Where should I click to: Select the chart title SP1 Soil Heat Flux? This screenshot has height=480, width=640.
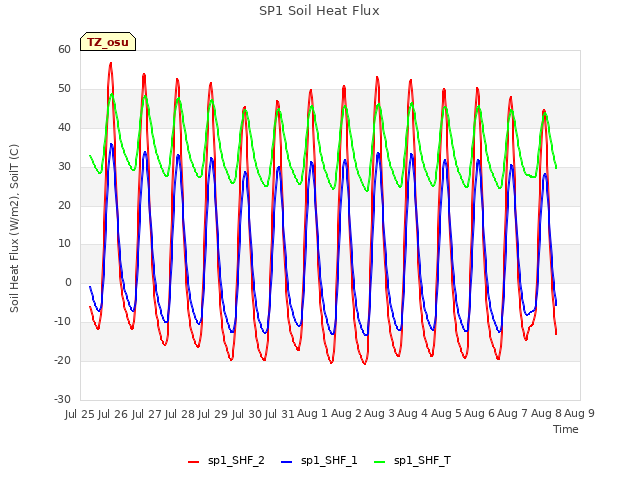[319, 11]
